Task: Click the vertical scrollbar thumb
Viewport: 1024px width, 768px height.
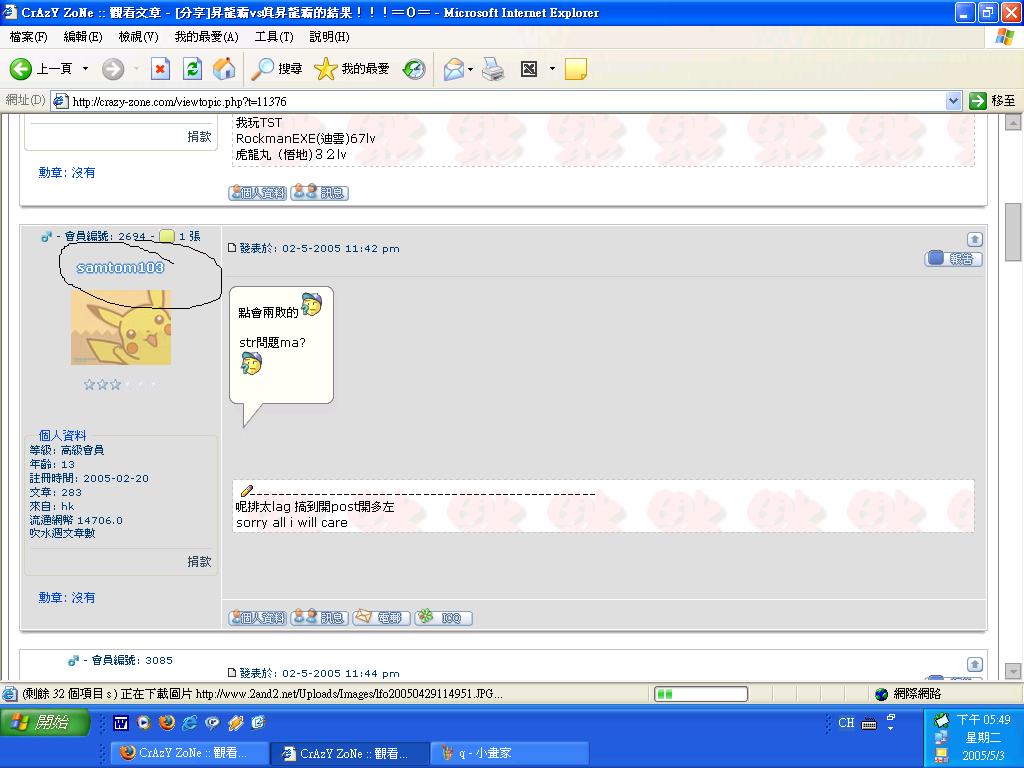Action: 1013,232
